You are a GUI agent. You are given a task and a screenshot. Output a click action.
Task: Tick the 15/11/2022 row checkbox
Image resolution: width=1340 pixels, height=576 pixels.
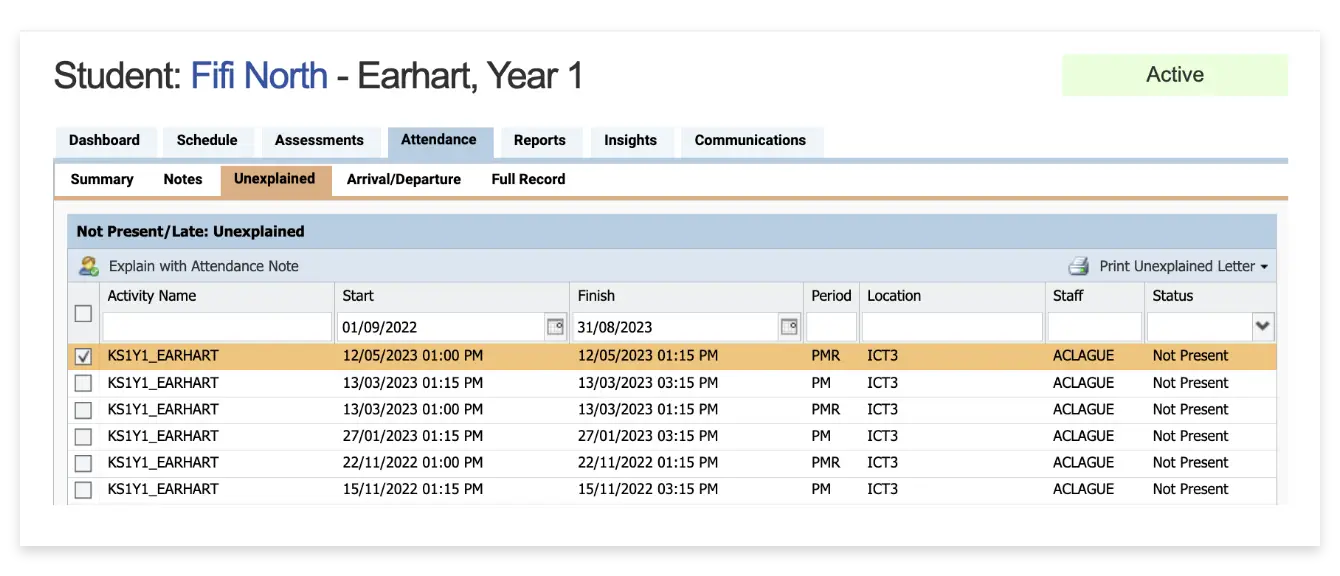pyautogui.click(x=83, y=490)
